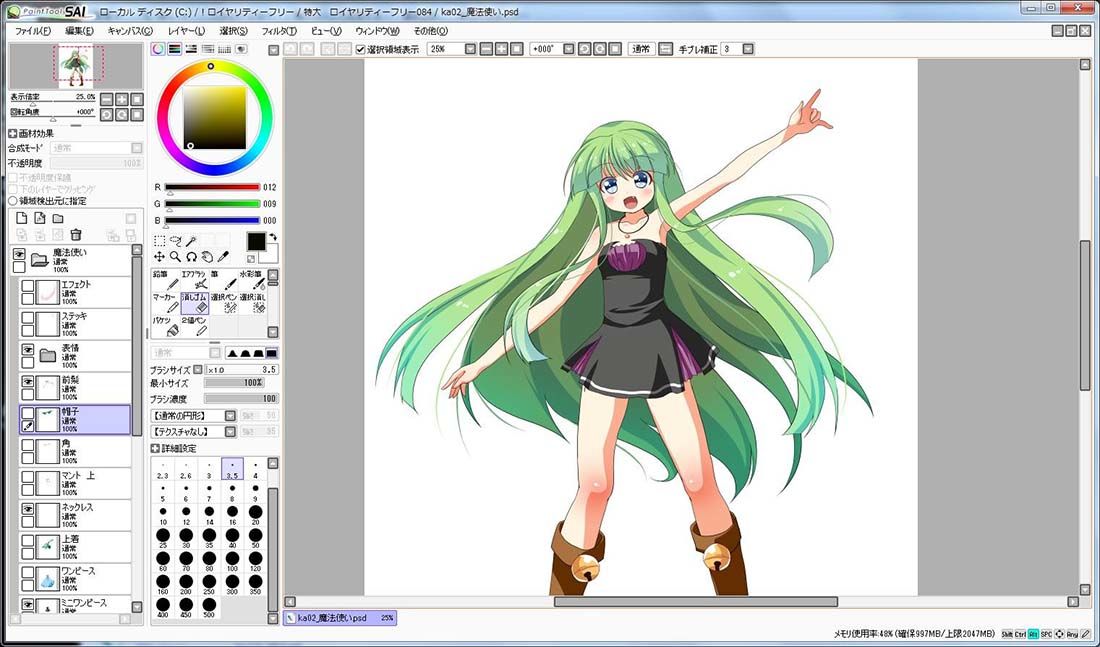Switch to the ka02_魔法使い.psd document tab
1100x647 pixels.
point(341,618)
